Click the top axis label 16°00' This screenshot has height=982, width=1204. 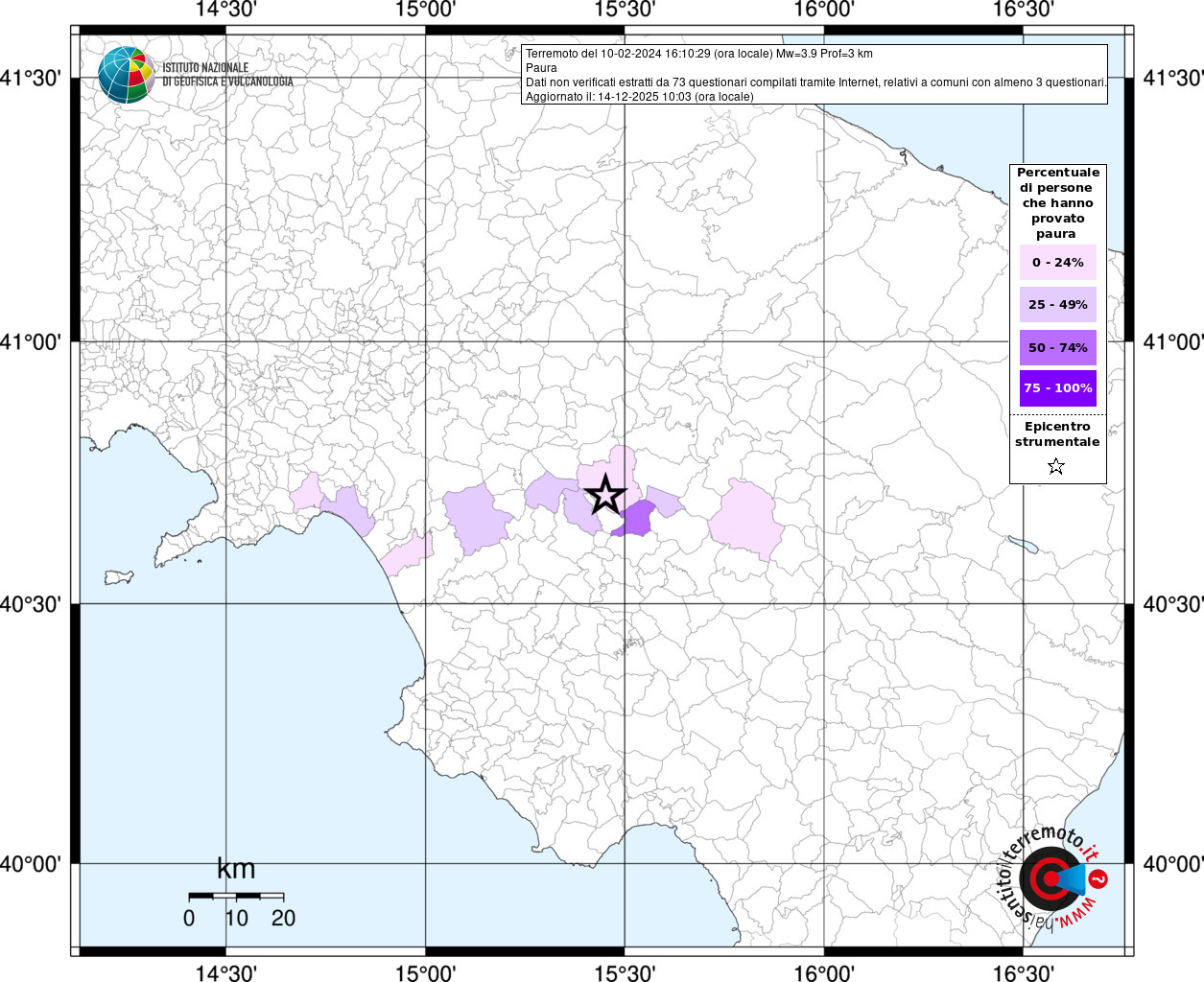[824, 10]
